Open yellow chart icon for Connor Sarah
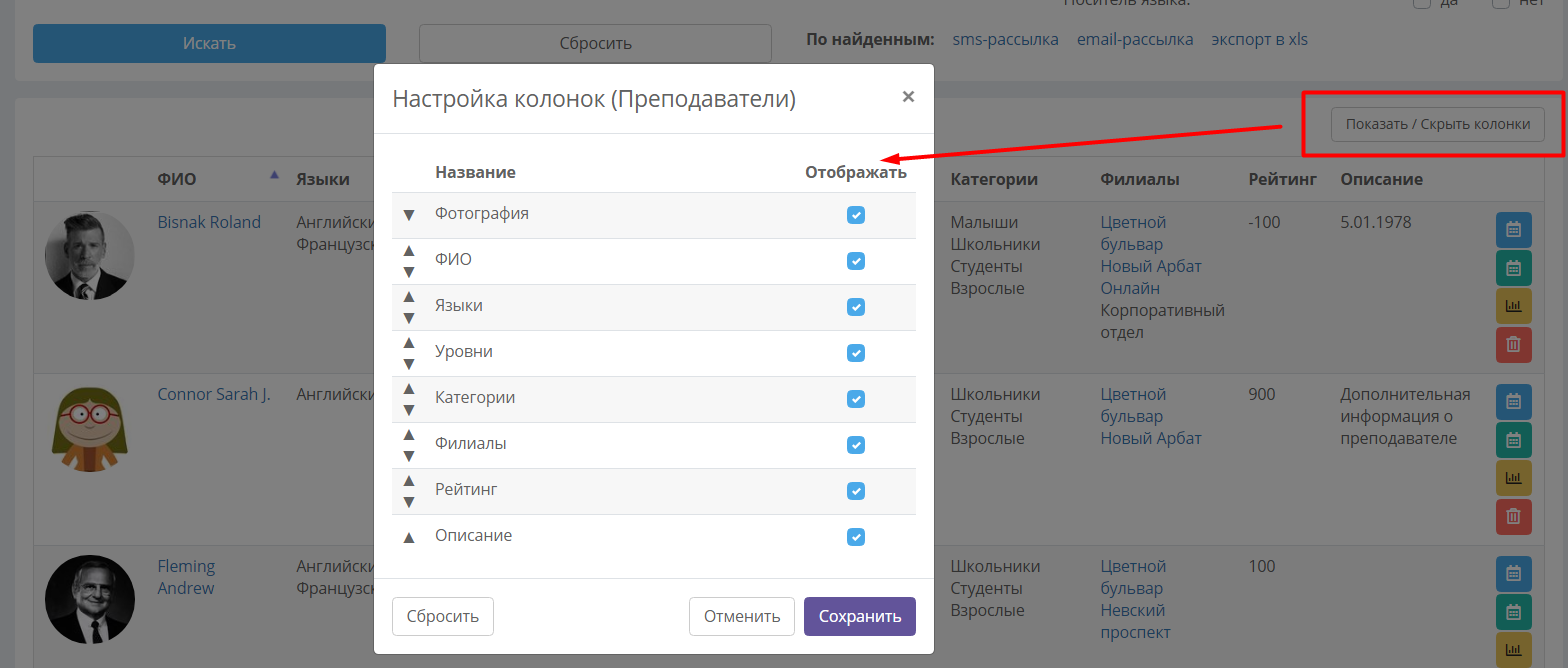Image resolution: width=1568 pixels, height=668 pixels. pyautogui.click(x=1513, y=478)
